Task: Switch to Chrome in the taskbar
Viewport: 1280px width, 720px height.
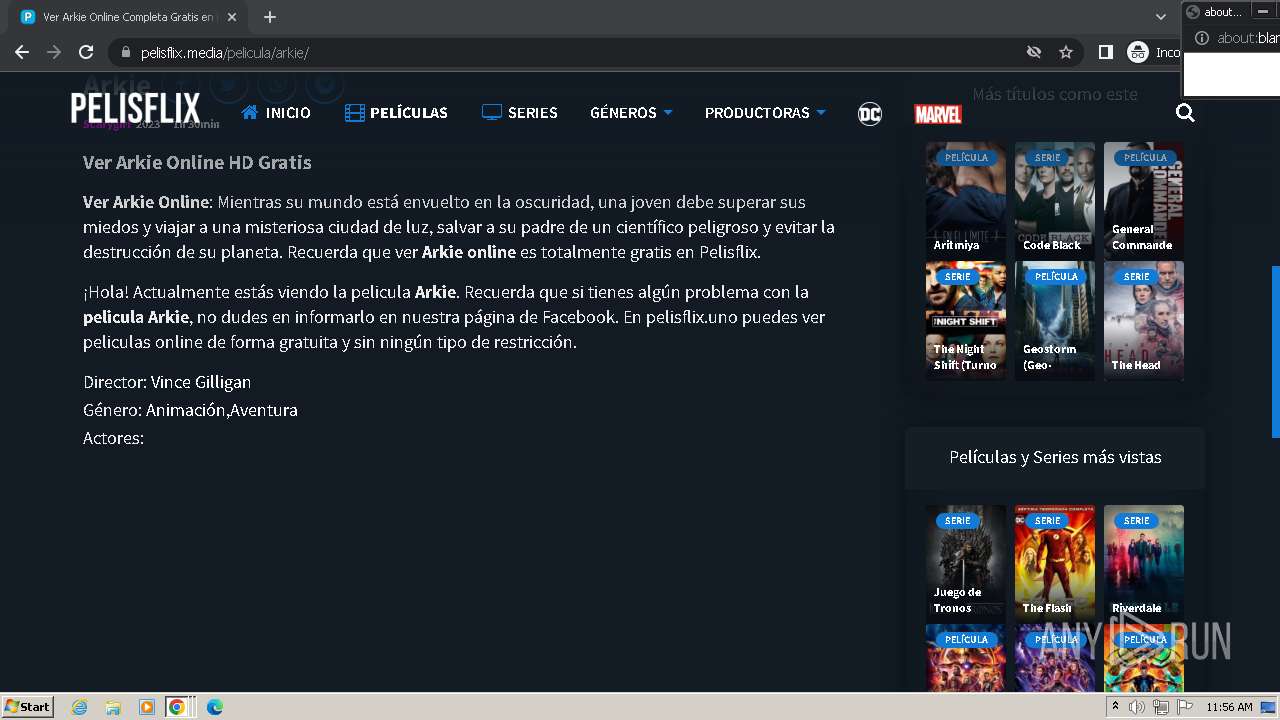Action: (177, 707)
